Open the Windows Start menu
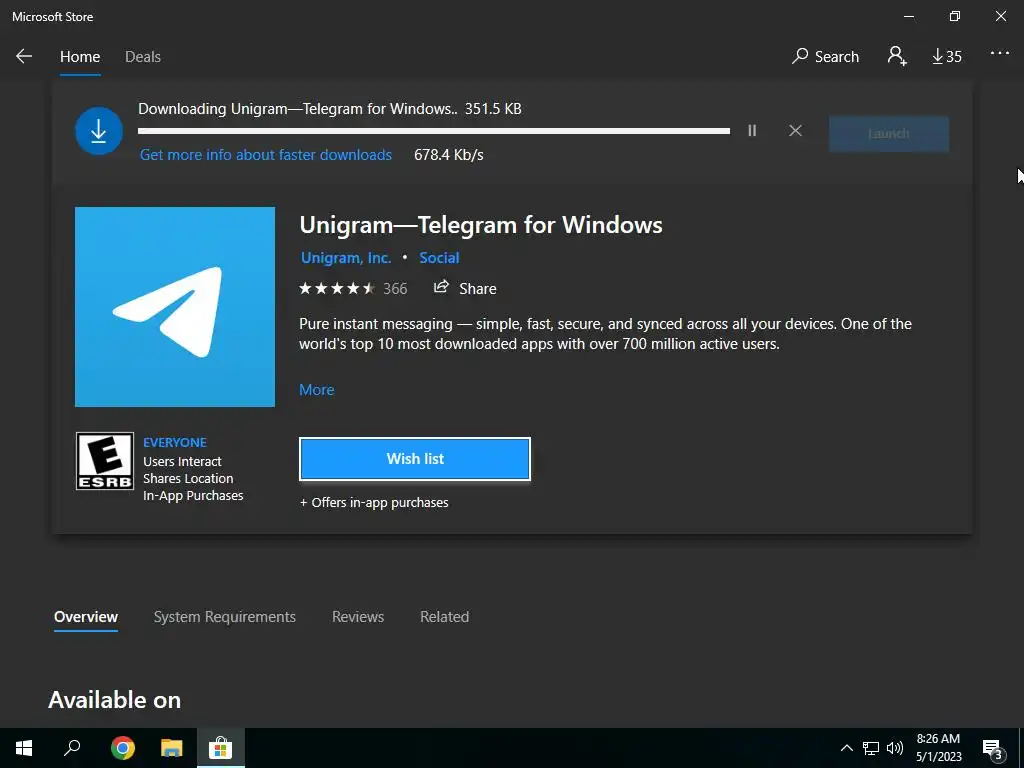 [x=24, y=748]
